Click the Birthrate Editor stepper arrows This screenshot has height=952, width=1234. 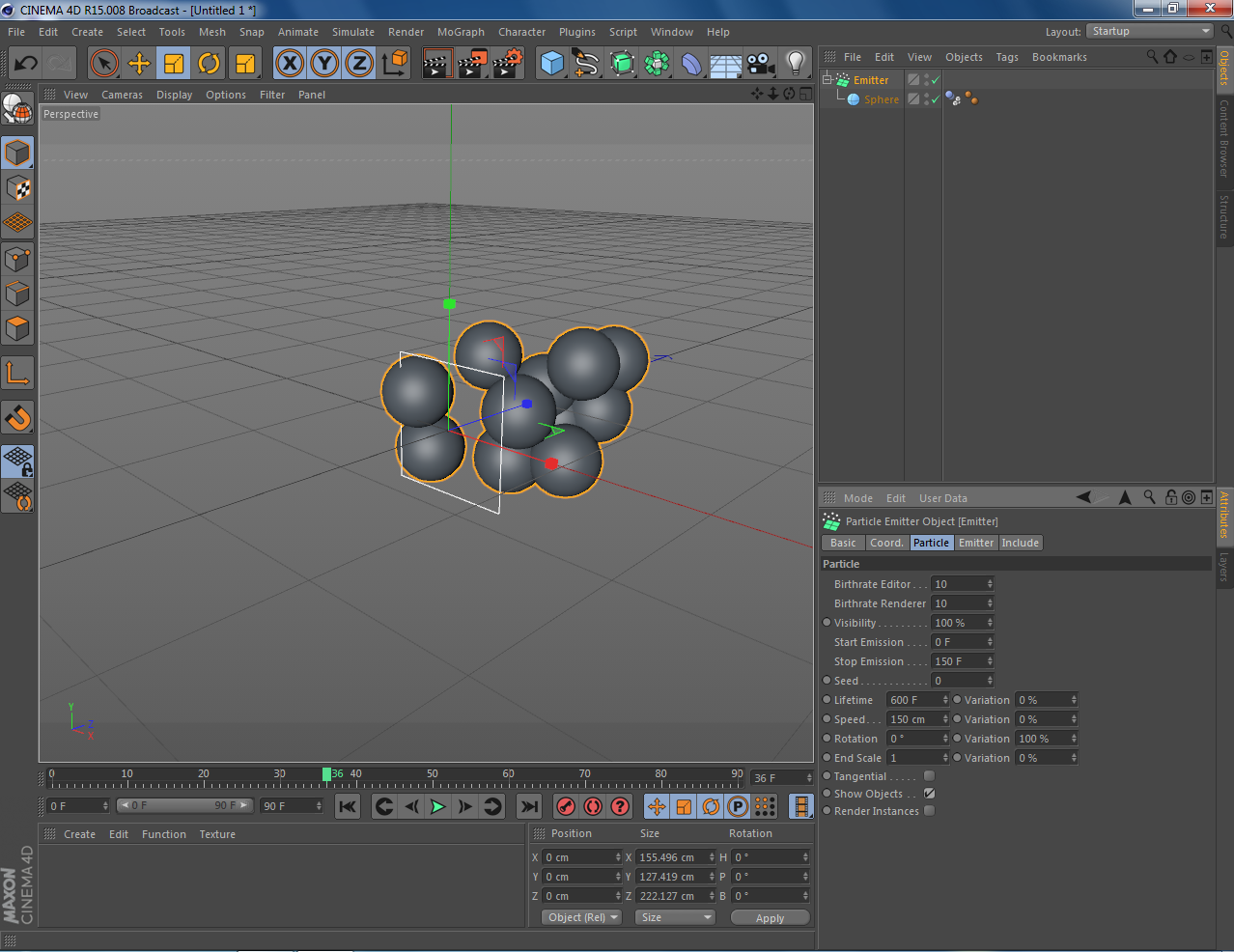(990, 584)
